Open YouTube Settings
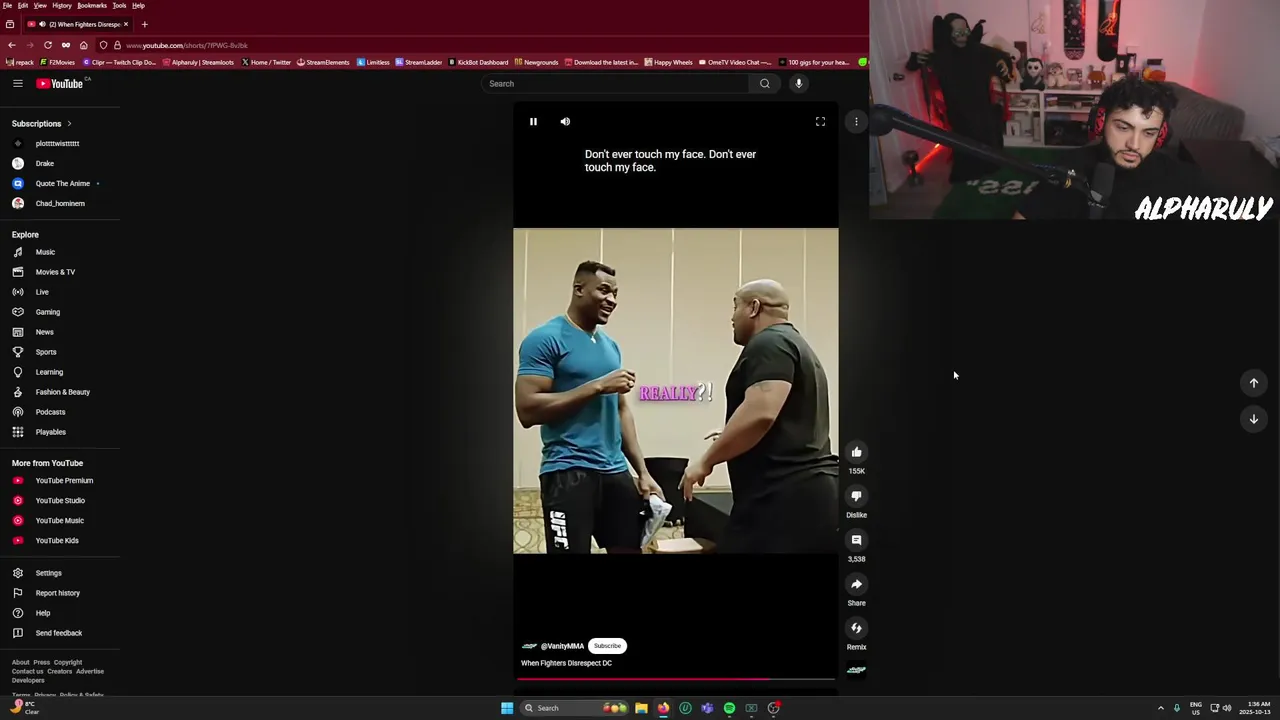The width and height of the screenshot is (1280, 720). (x=48, y=573)
